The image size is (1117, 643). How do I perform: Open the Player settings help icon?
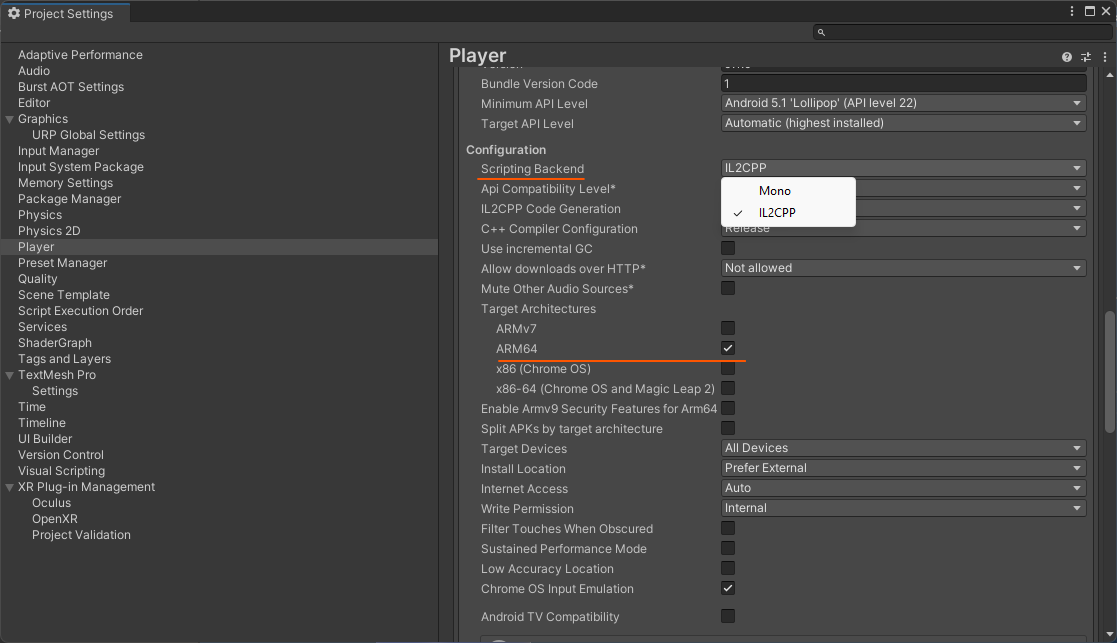click(x=1066, y=57)
